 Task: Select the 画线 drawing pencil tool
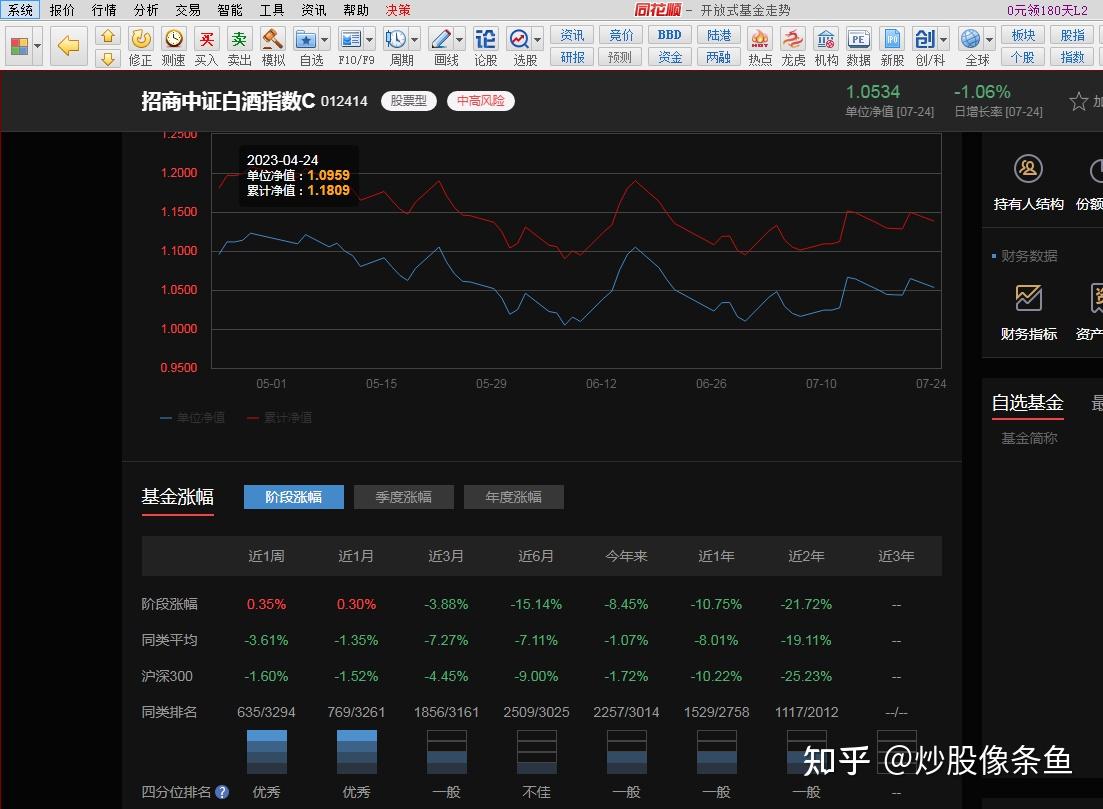(440, 39)
